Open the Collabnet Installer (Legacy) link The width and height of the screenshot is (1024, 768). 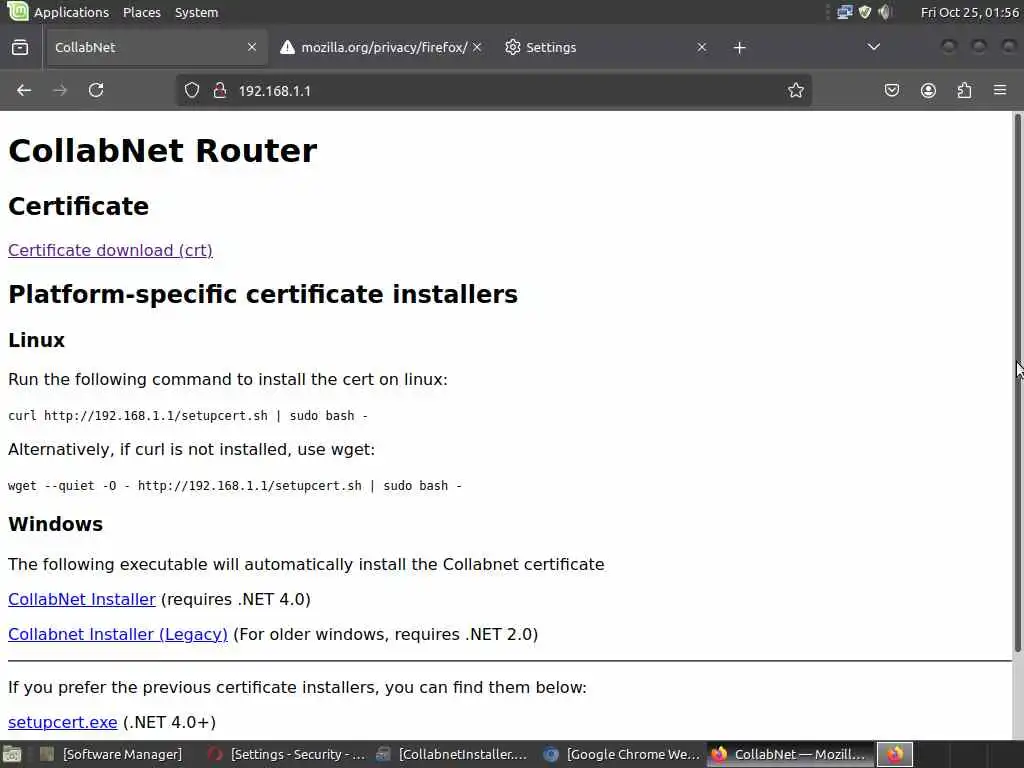(x=118, y=634)
